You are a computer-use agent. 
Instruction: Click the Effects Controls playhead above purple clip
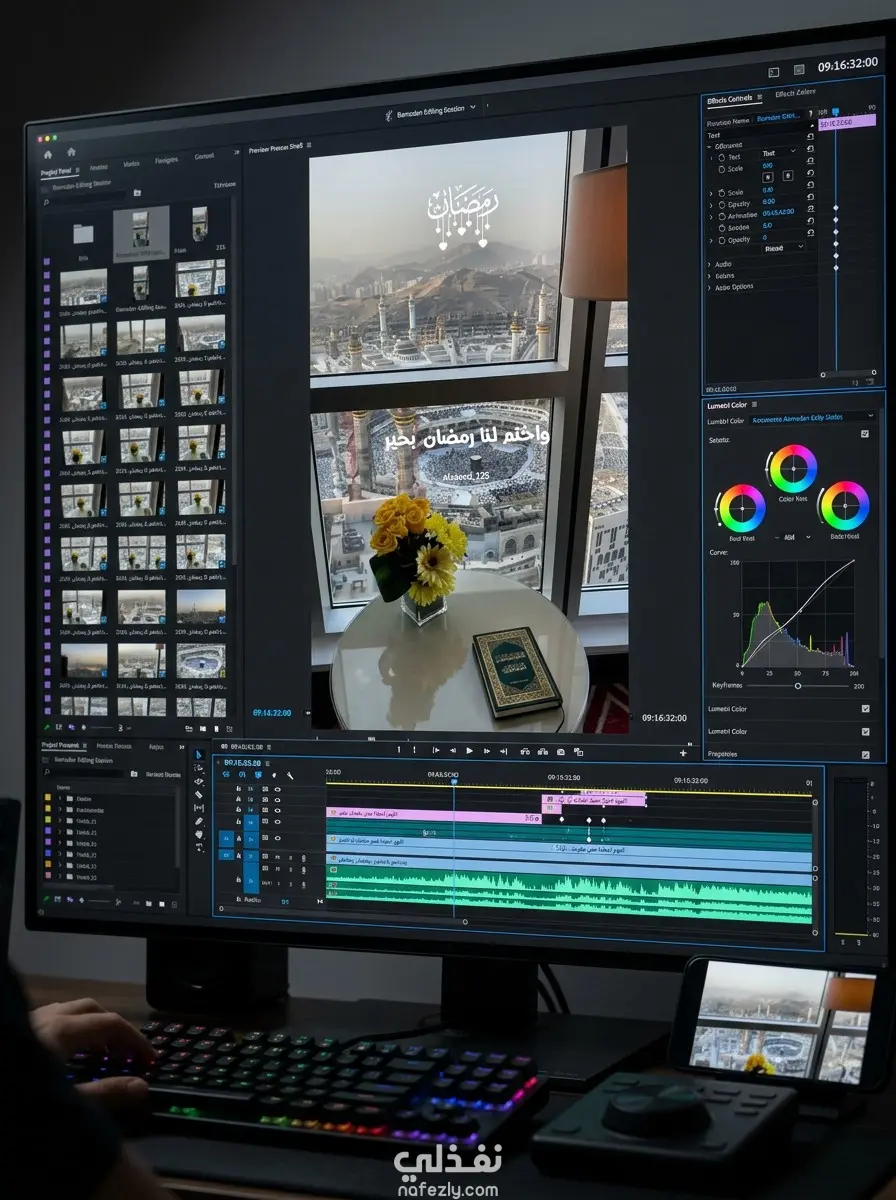[836, 112]
